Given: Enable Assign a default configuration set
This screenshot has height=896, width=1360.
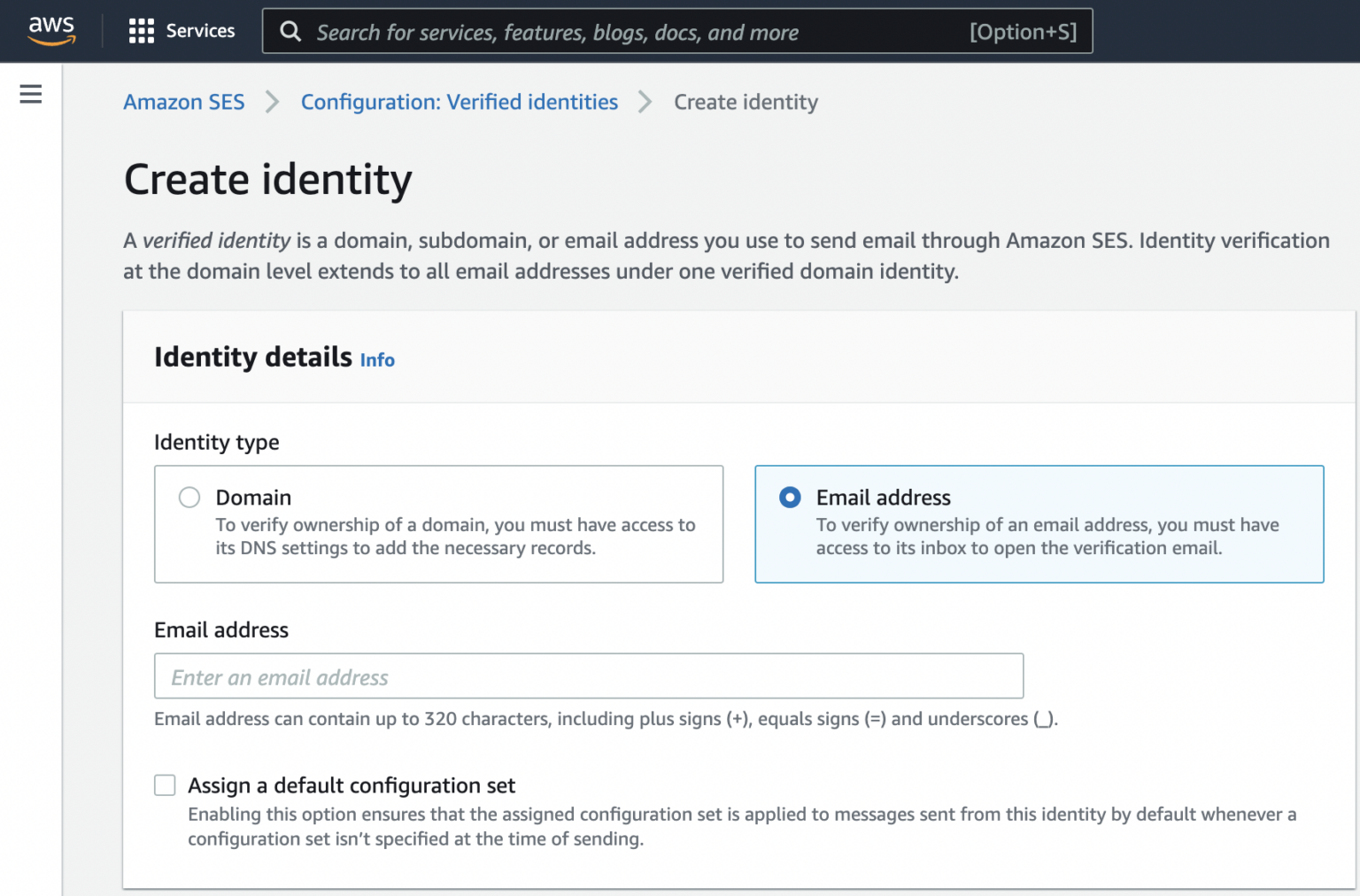Looking at the screenshot, I should [165, 784].
